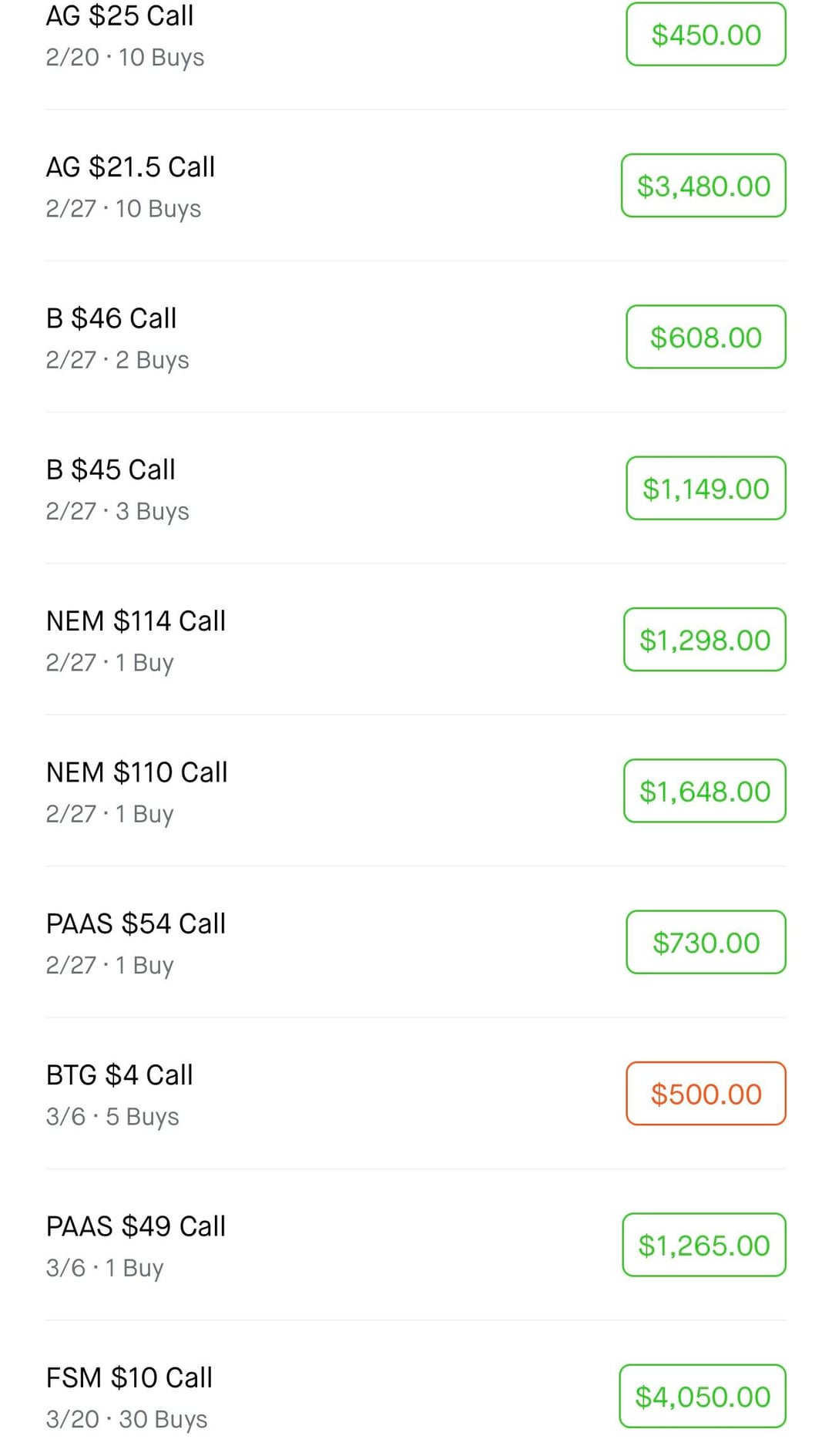Tap the $1,265.00 value button
This screenshot has height=1456, width=832.
coord(704,1245)
